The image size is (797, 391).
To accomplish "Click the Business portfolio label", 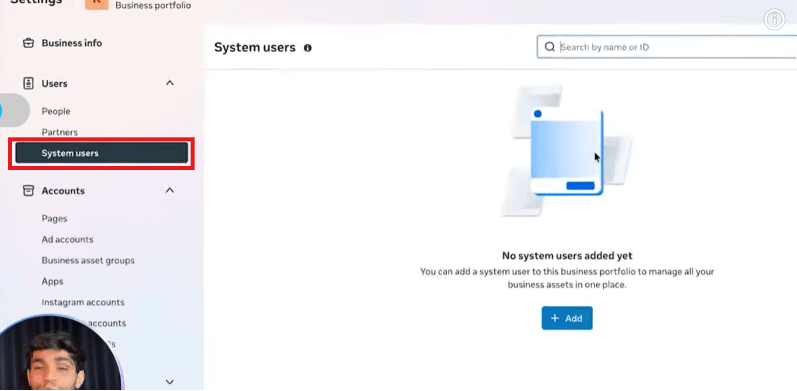I will [153, 6].
